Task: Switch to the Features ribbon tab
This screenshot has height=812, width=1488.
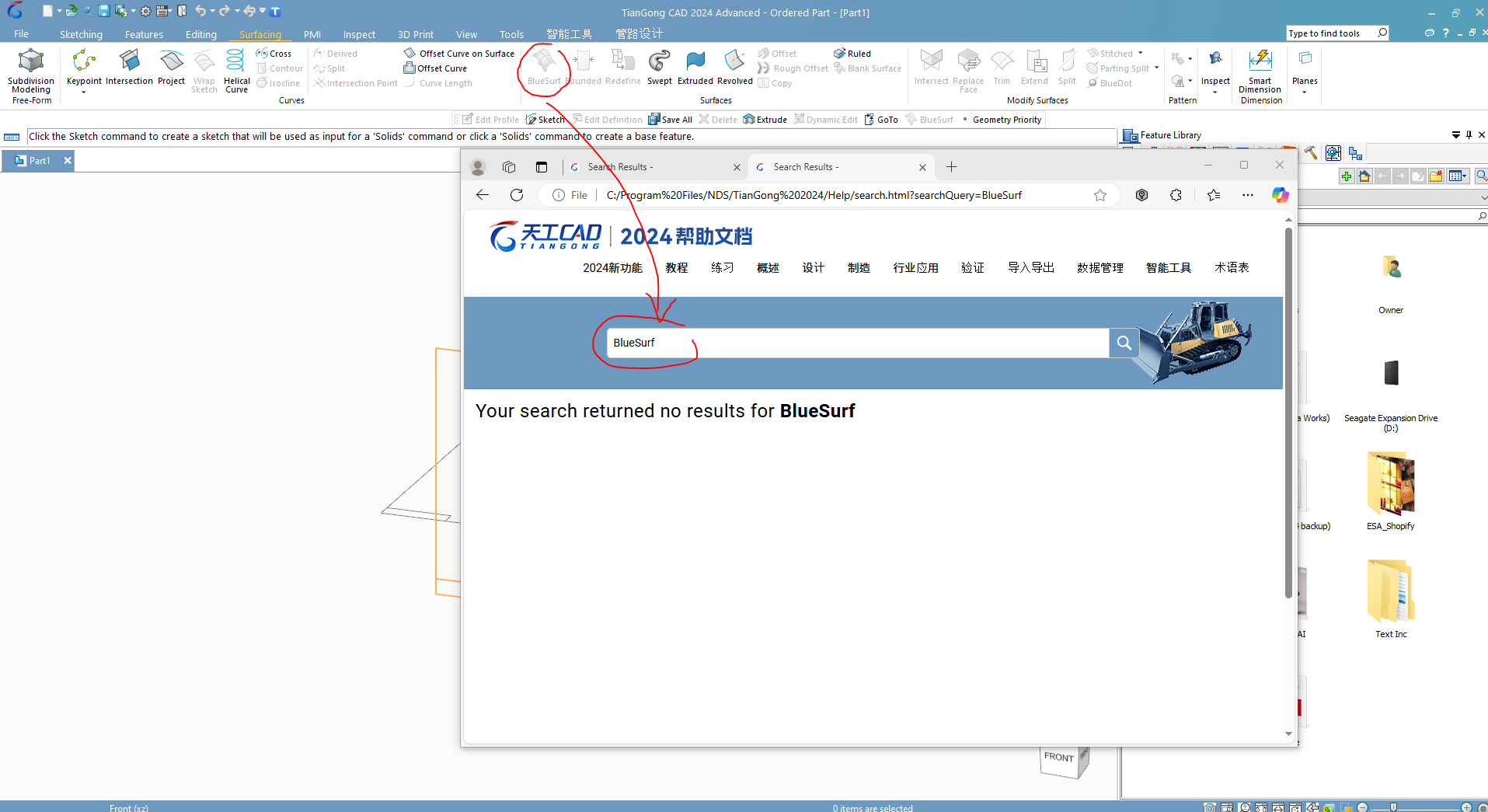Action: (x=144, y=34)
